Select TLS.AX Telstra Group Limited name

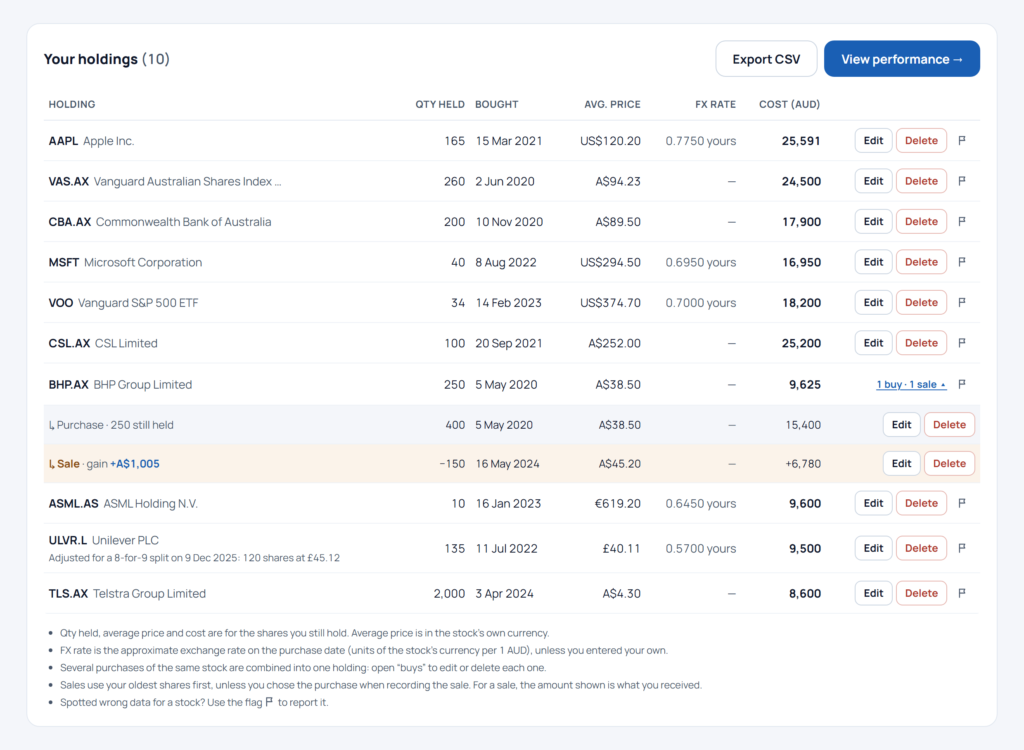point(127,594)
